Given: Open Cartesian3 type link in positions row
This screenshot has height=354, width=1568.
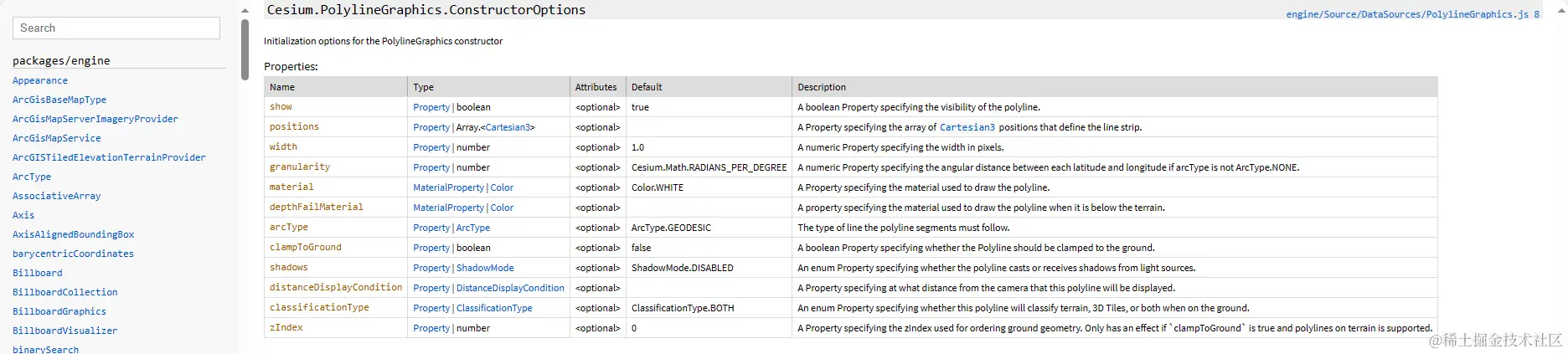Looking at the screenshot, I should click(x=508, y=127).
